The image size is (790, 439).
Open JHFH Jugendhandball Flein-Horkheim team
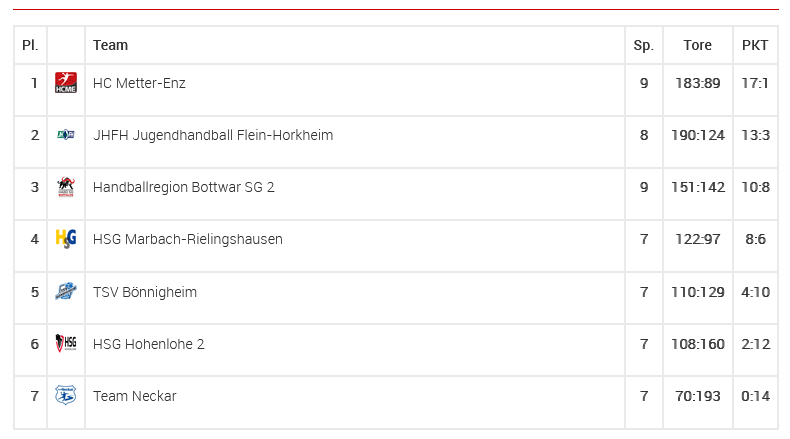[212, 135]
